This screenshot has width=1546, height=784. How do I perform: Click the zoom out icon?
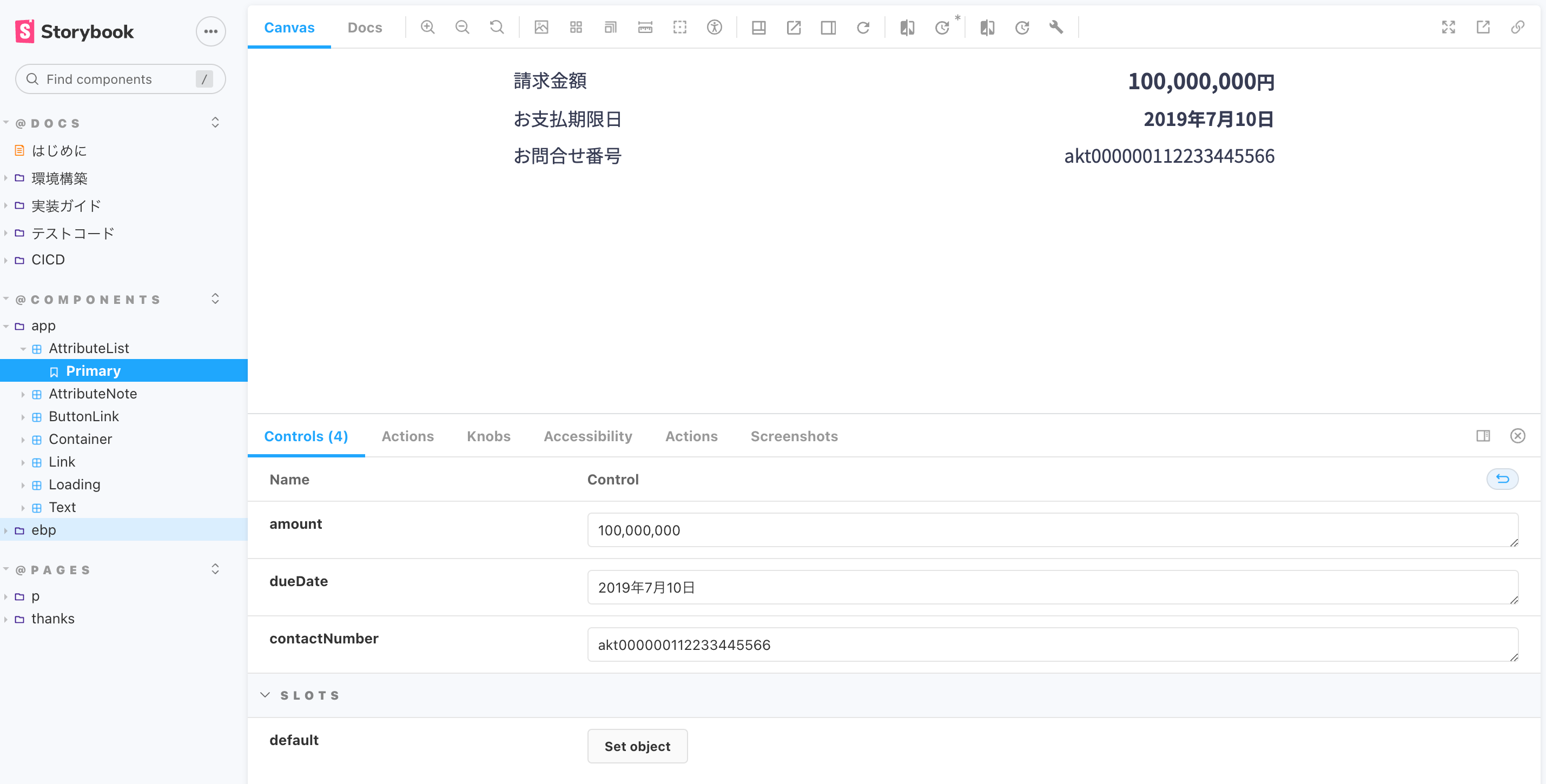pos(462,28)
